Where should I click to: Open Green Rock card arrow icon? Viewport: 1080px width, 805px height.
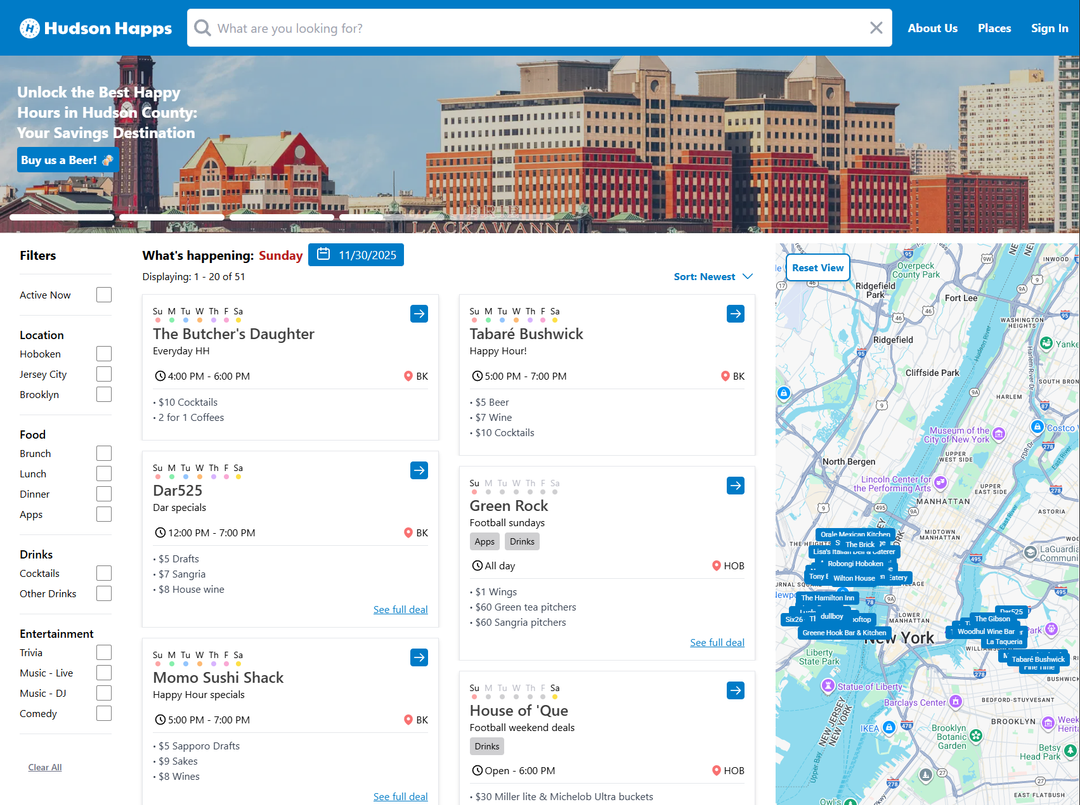click(736, 486)
